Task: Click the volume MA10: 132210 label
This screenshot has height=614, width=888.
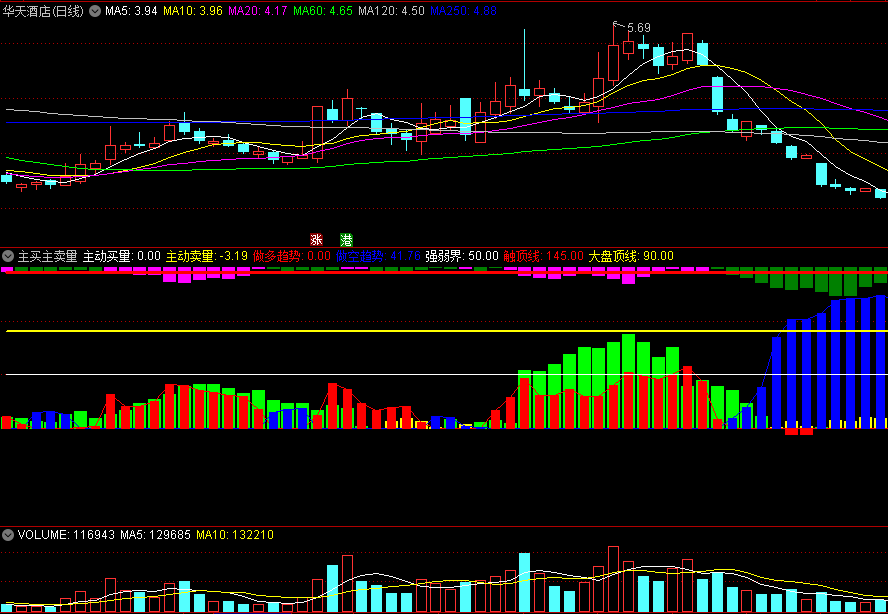Action: coord(234,534)
